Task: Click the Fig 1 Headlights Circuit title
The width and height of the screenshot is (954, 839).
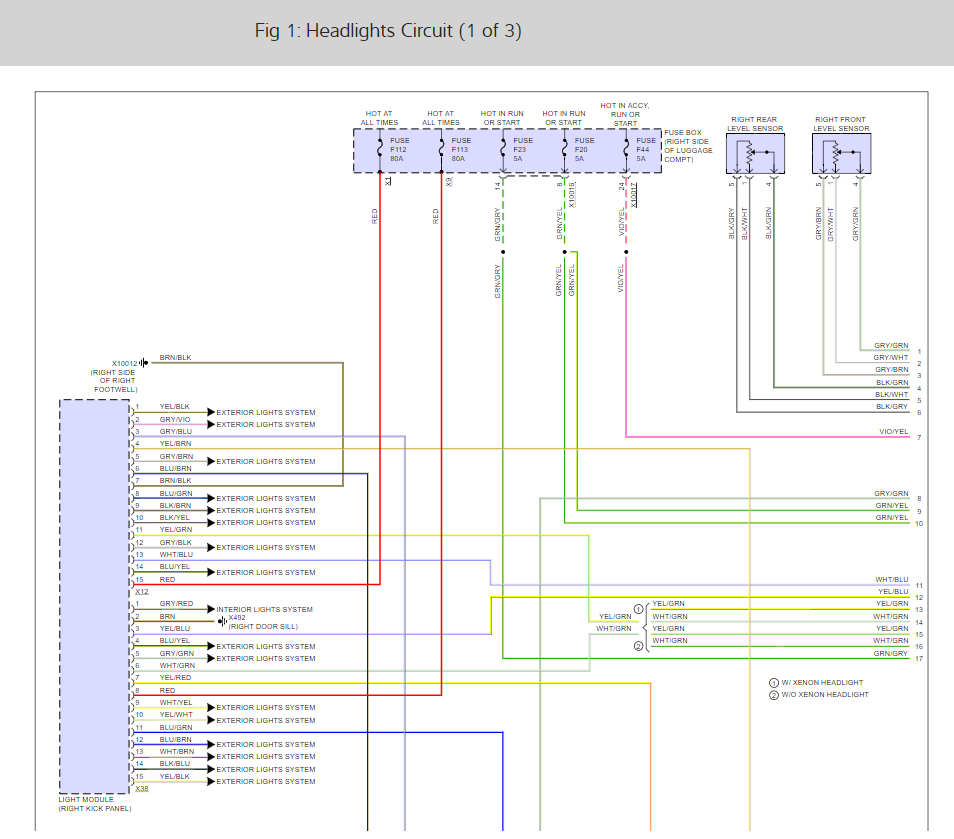Action: click(x=388, y=30)
